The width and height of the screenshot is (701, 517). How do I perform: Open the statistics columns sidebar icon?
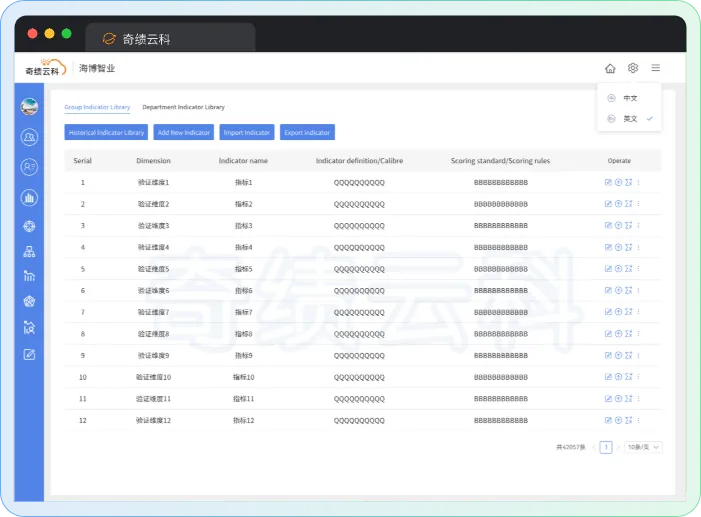[29, 276]
